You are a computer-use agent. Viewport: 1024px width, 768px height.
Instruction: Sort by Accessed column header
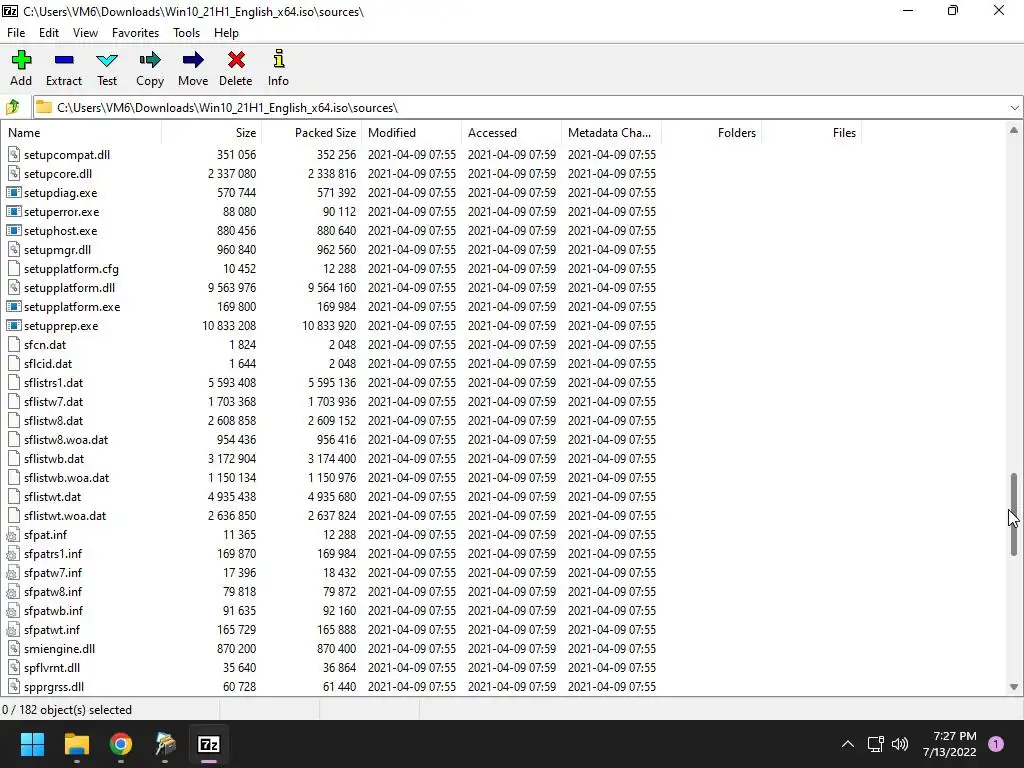click(x=511, y=133)
